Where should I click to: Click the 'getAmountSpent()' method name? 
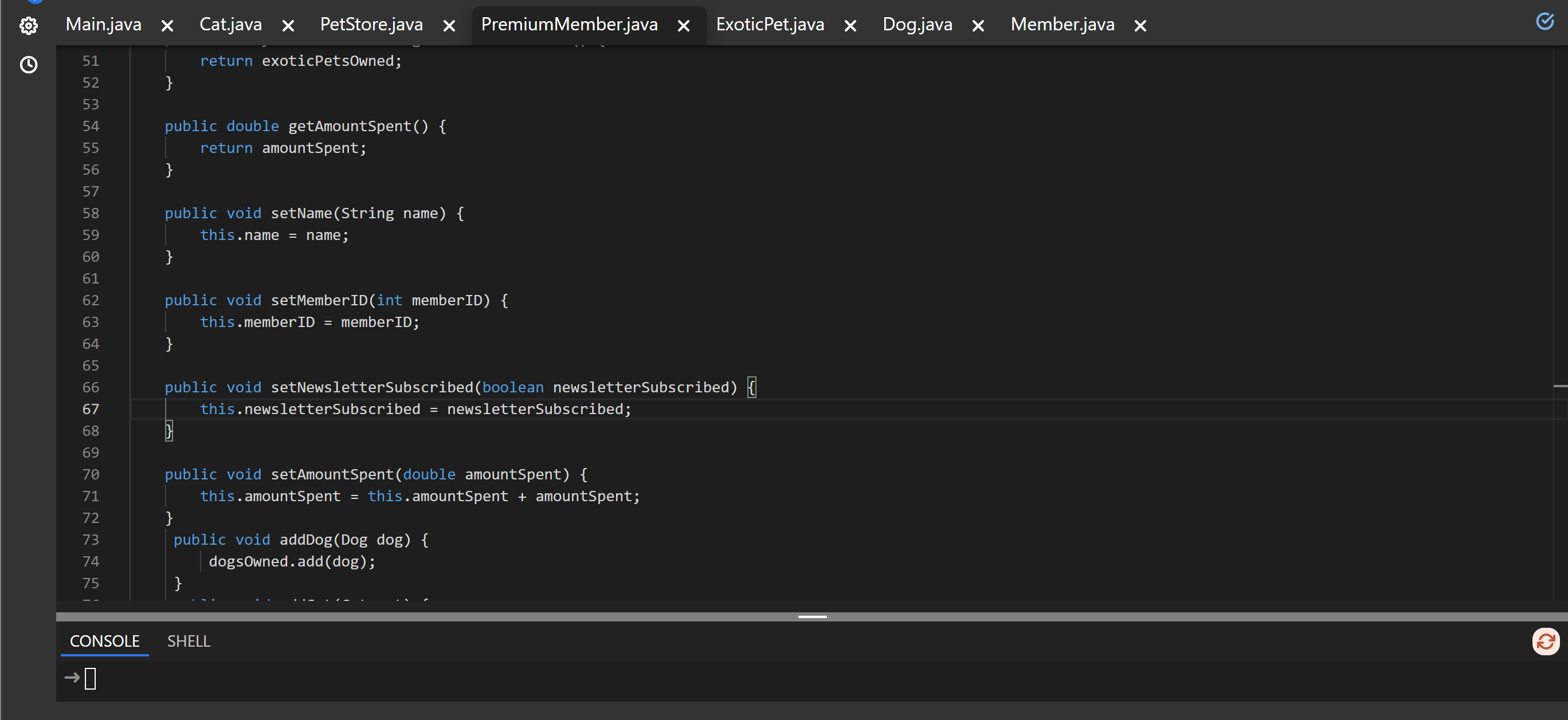[359, 126]
